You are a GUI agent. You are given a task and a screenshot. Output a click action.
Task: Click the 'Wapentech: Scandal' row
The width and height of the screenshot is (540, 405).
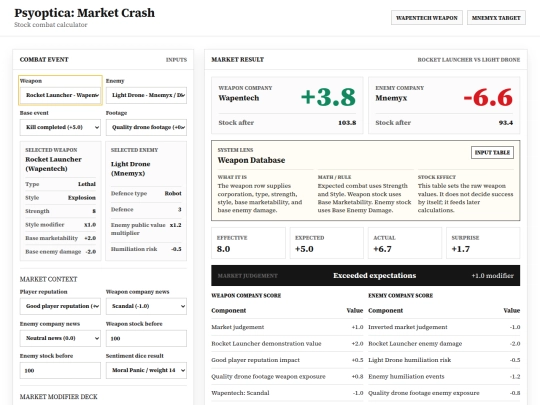(287, 393)
